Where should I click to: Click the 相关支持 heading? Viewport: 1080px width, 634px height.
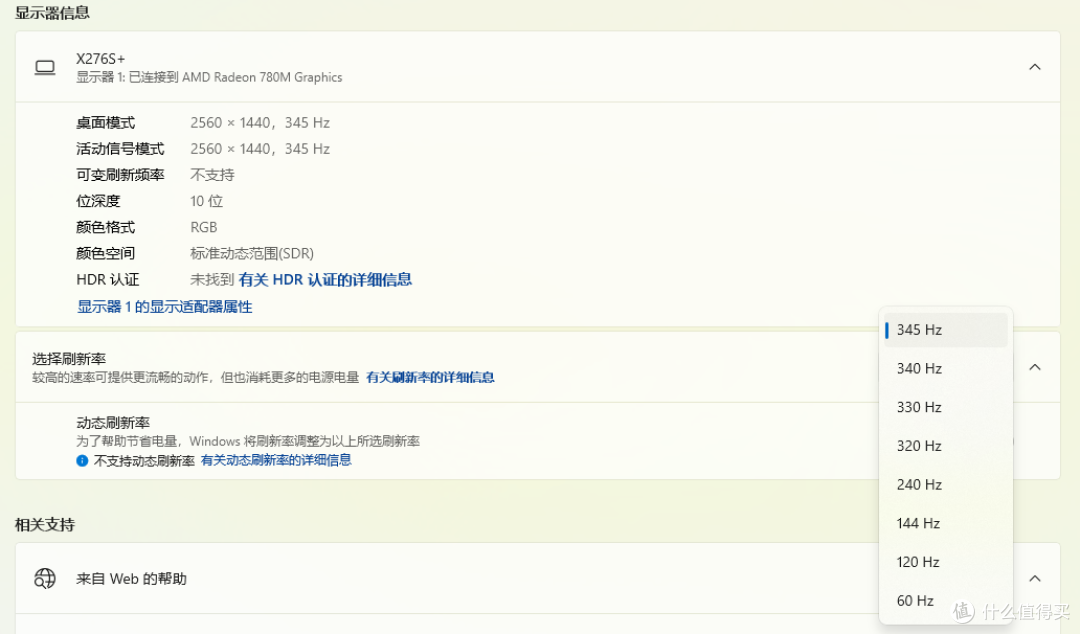tap(45, 525)
